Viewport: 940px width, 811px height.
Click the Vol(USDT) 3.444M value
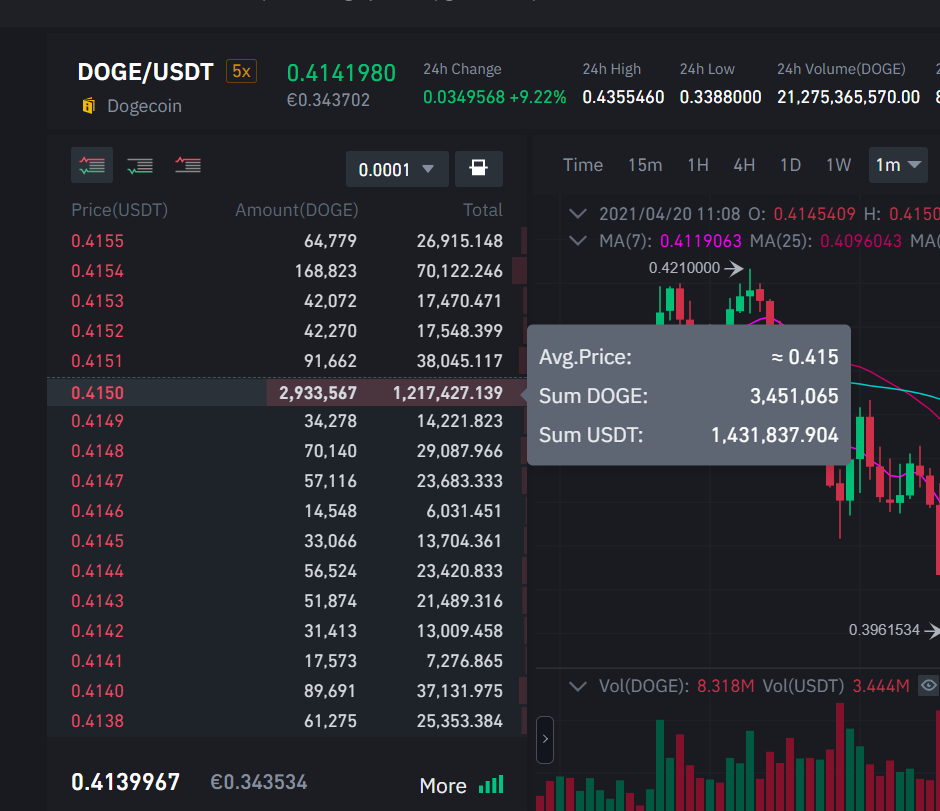tap(881, 686)
